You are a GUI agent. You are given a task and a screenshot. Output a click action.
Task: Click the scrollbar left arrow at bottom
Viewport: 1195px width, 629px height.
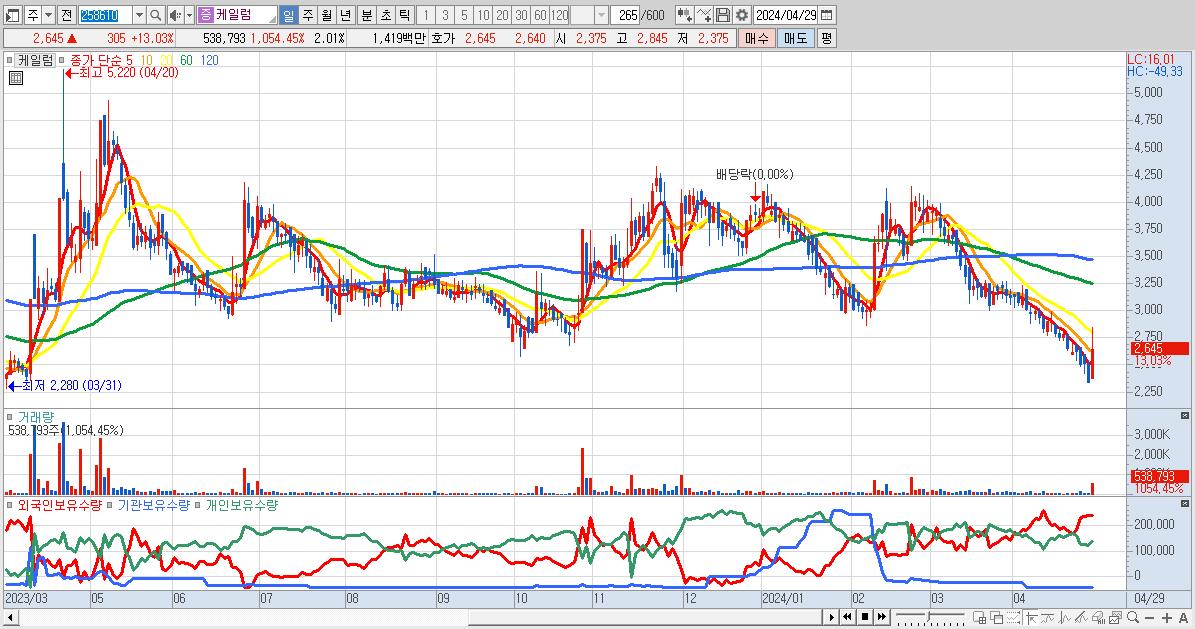click(10, 617)
